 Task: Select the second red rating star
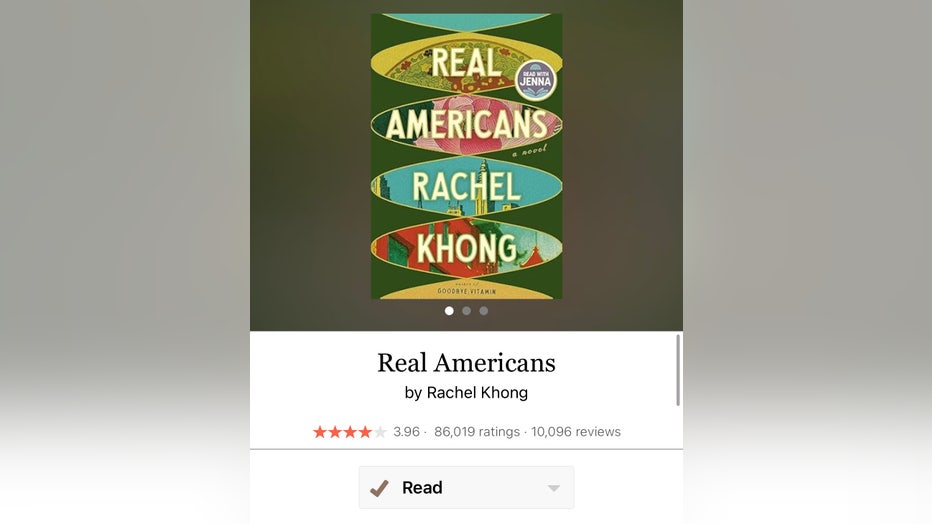pyautogui.click(x=335, y=432)
